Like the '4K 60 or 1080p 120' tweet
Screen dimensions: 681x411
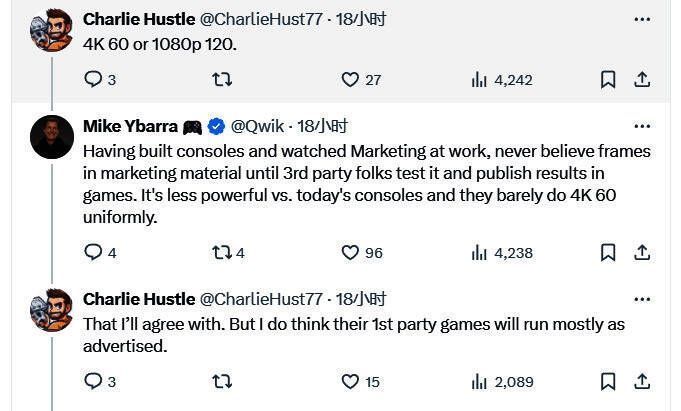coord(350,79)
